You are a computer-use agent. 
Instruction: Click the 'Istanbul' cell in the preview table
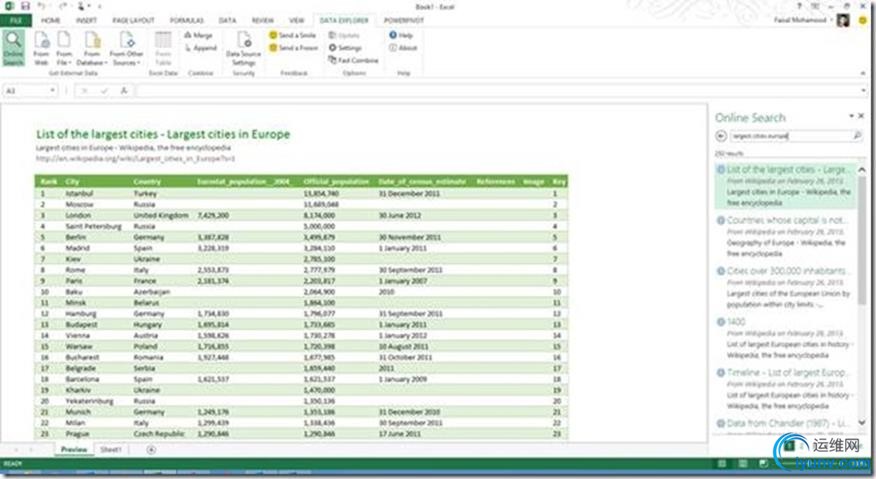coord(79,193)
